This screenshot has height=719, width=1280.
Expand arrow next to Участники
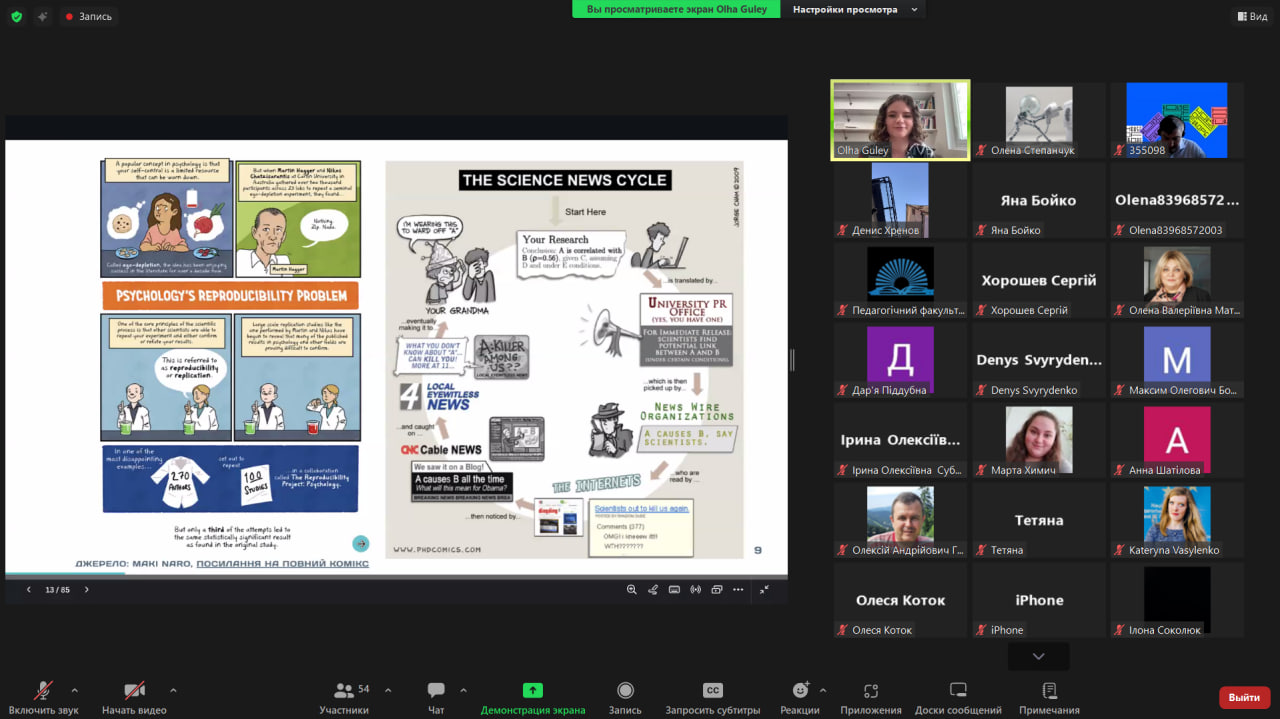coord(388,690)
